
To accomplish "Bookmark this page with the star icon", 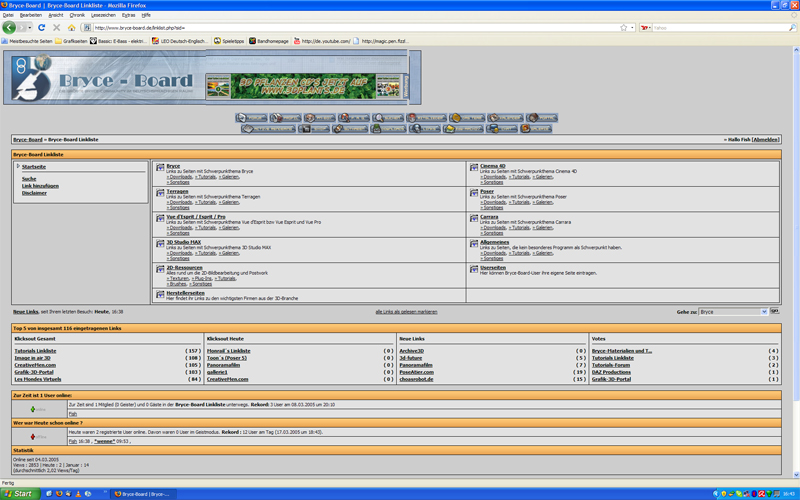I will pyautogui.click(x=623, y=28).
